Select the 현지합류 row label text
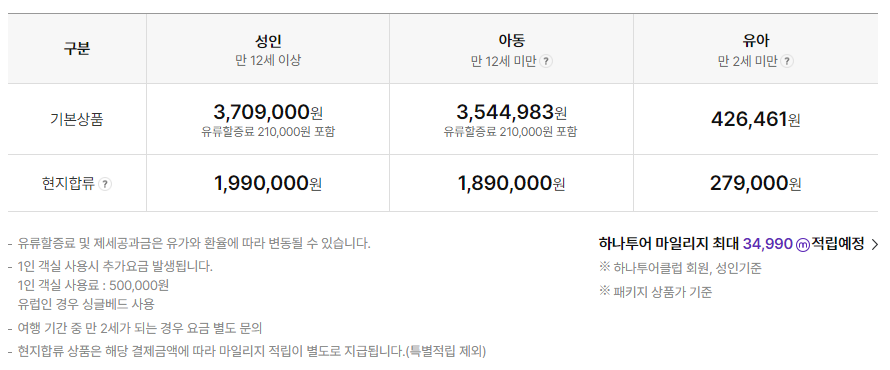 click(x=68, y=184)
